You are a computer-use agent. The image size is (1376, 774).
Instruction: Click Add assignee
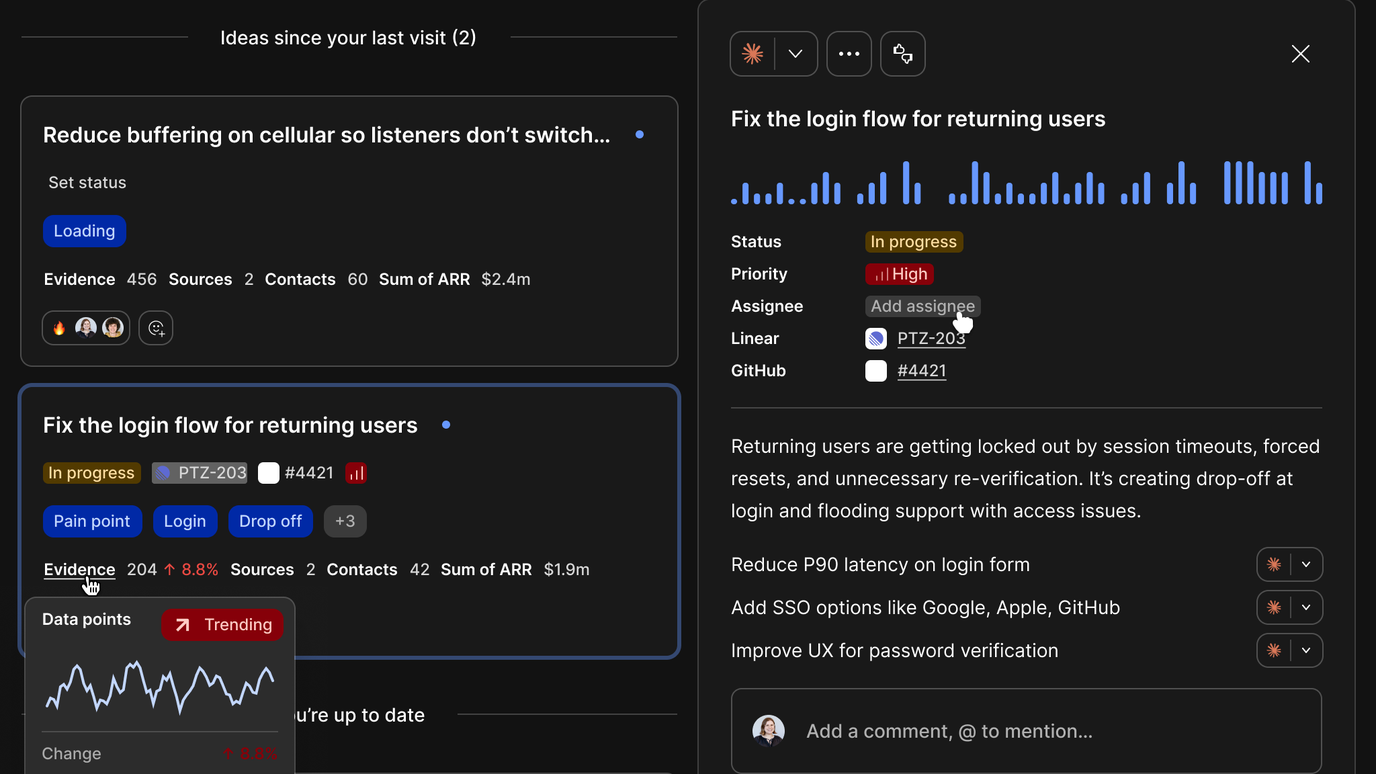[922, 306]
